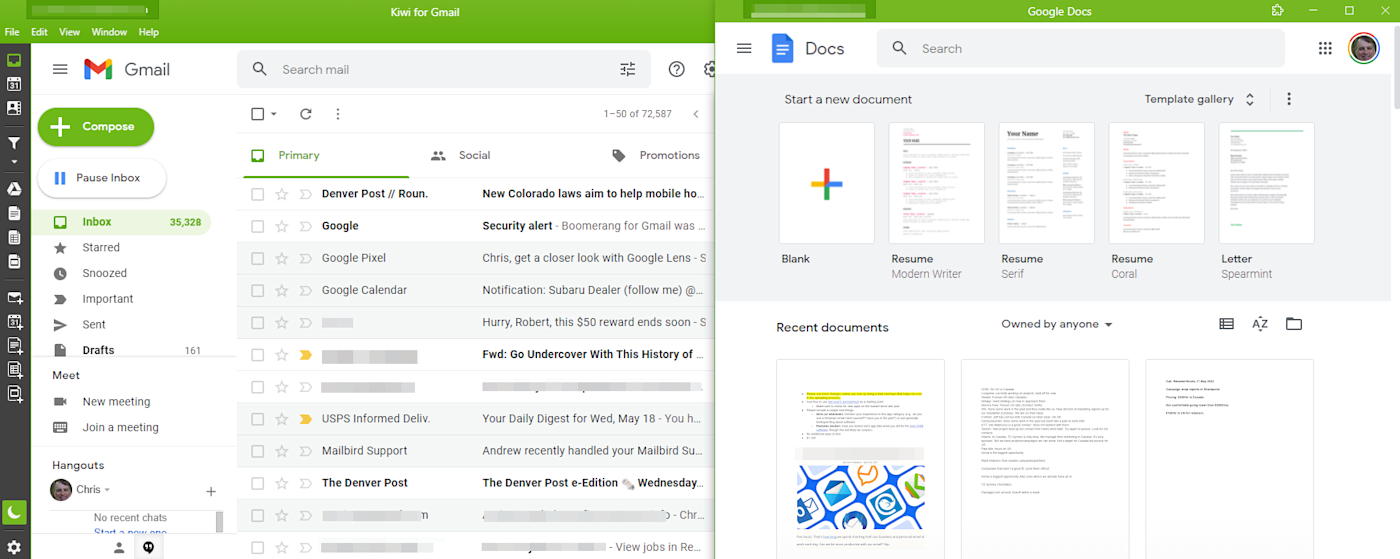Star the USPS Informed Deliv. email

click(282, 419)
